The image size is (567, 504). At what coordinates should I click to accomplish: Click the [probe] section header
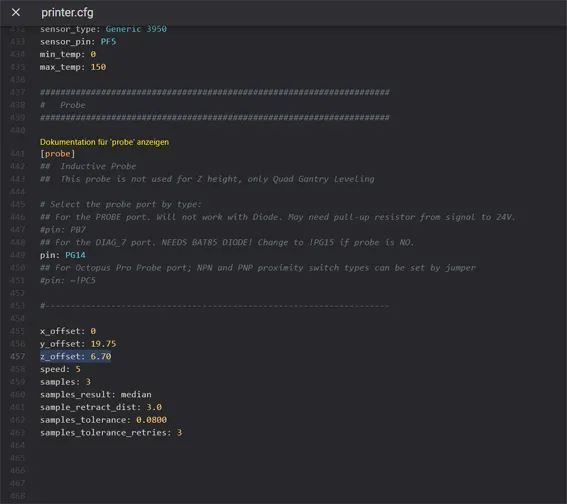(x=57, y=154)
